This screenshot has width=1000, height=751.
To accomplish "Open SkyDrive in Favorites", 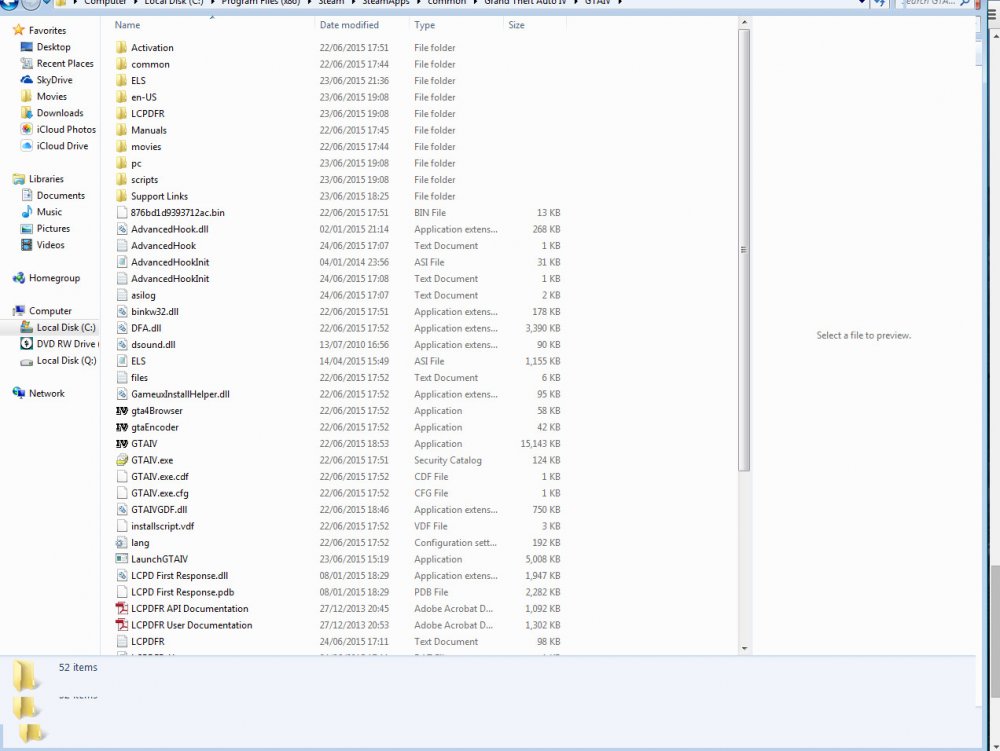I will pos(54,80).
